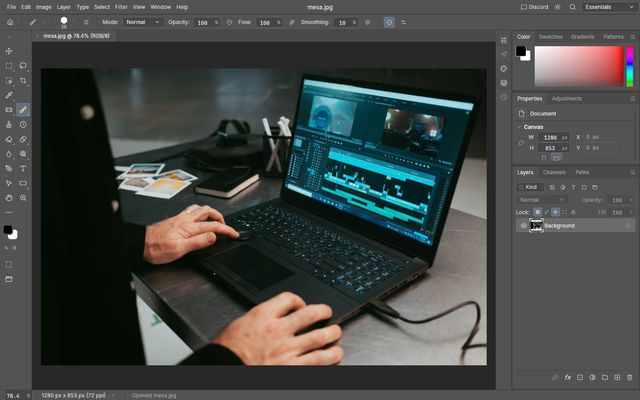The width and height of the screenshot is (640, 400).
Task: Create new adjustment layer icon
Action: (x=592, y=378)
